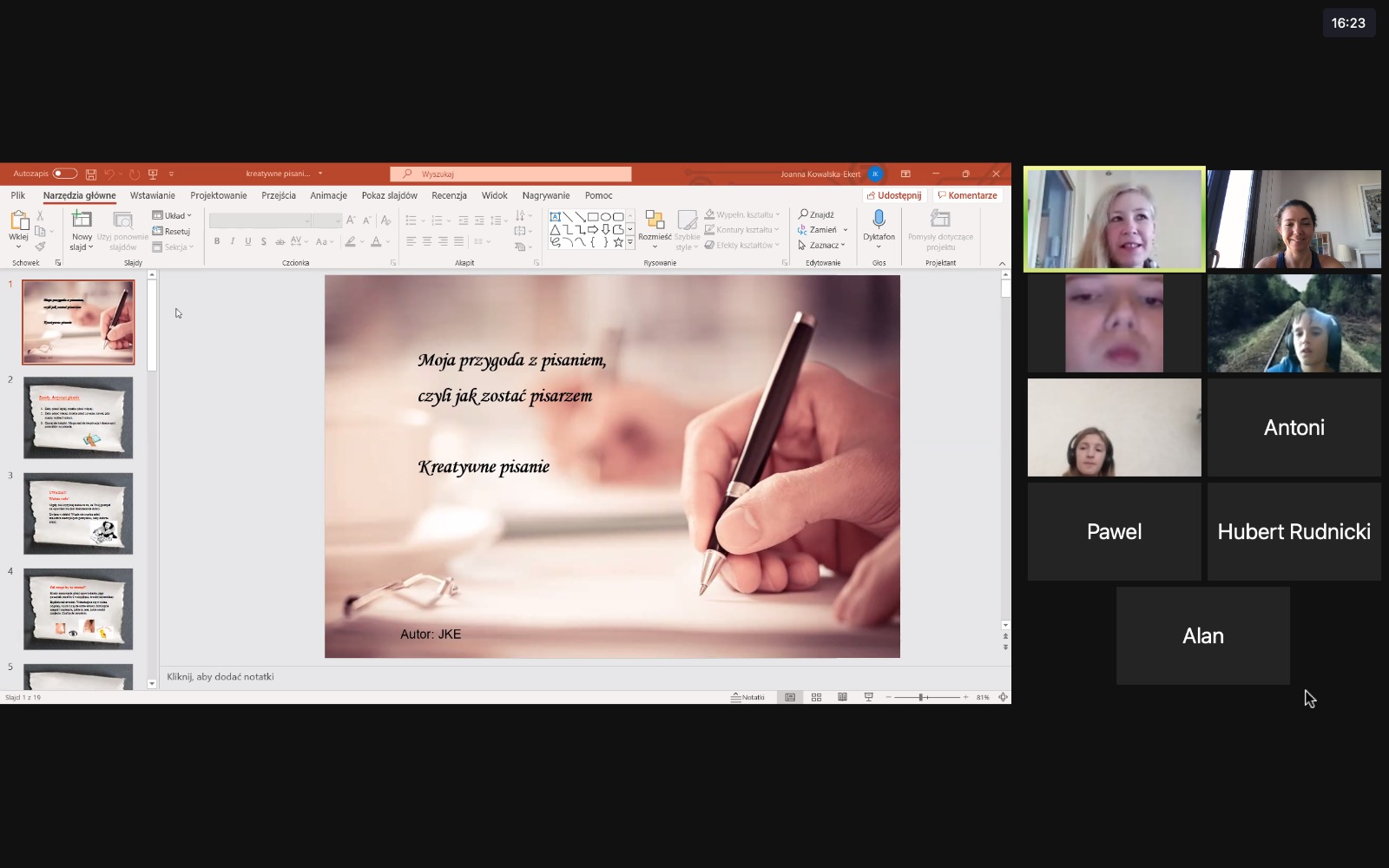Click the Dyktafon microphone icon
The width and height of the screenshot is (1389, 868).
pyautogui.click(x=879, y=220)
